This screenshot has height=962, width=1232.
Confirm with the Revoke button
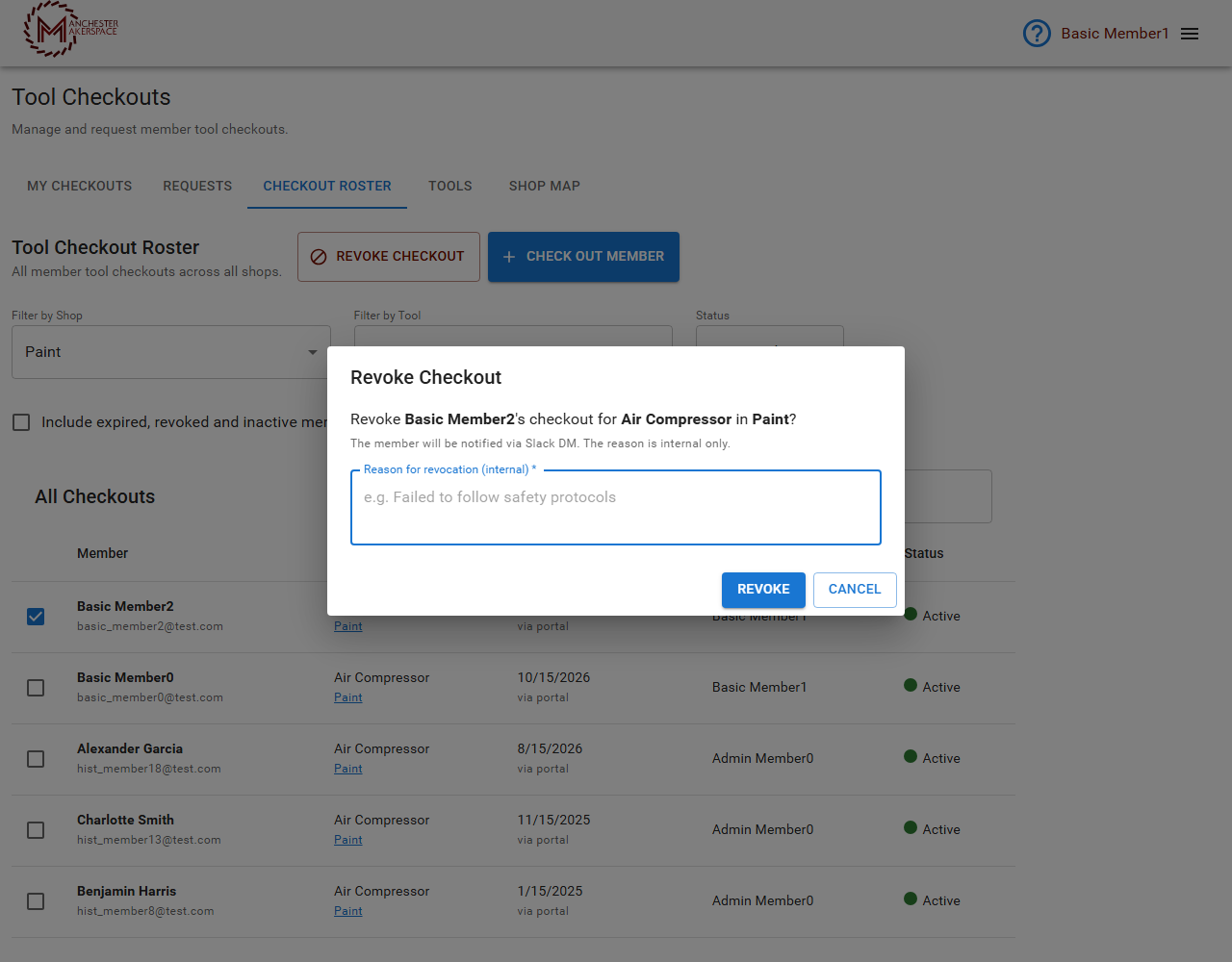[x=763, y=590]
